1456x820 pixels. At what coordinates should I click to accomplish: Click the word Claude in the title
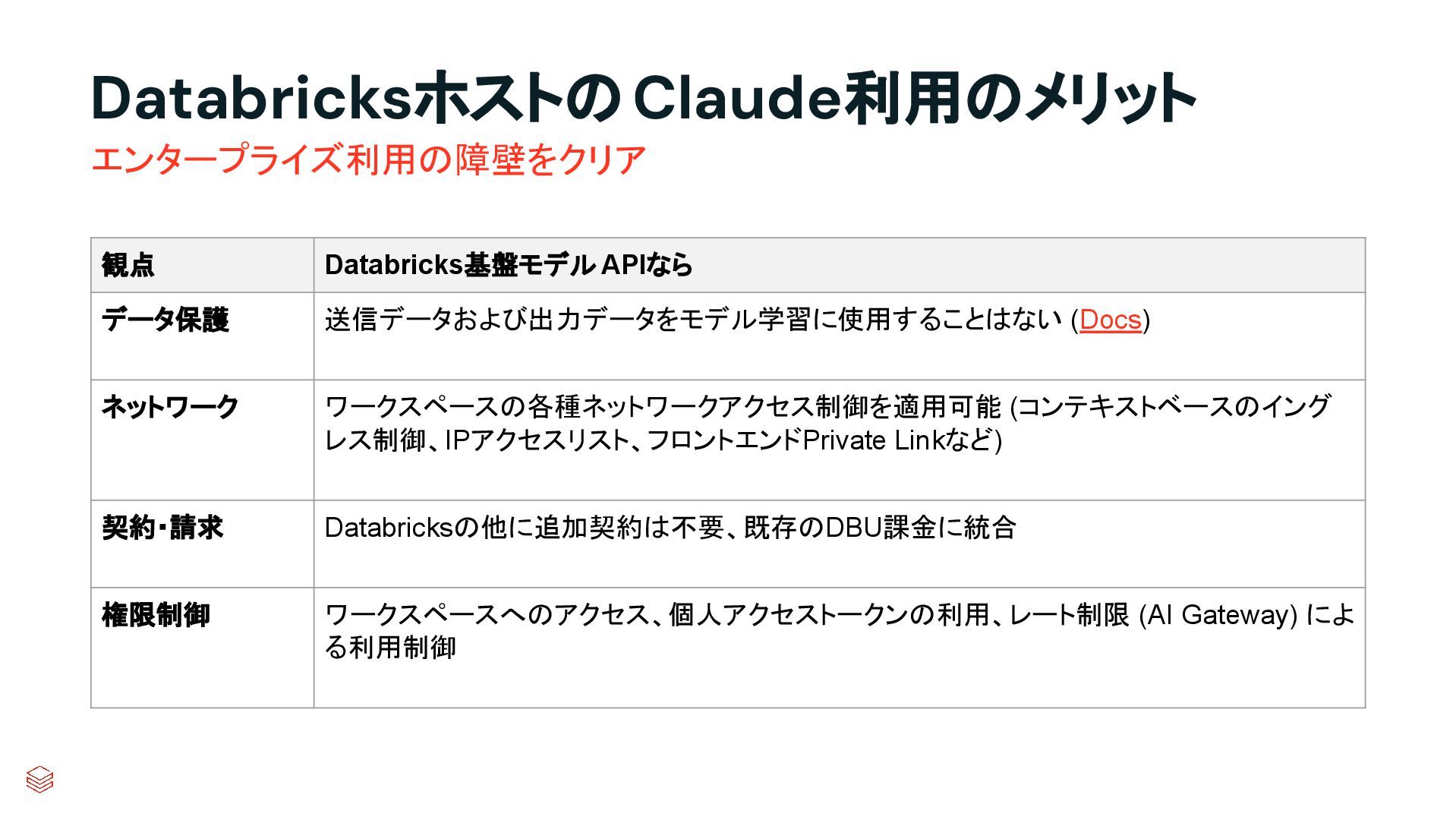tap(736, 99)
